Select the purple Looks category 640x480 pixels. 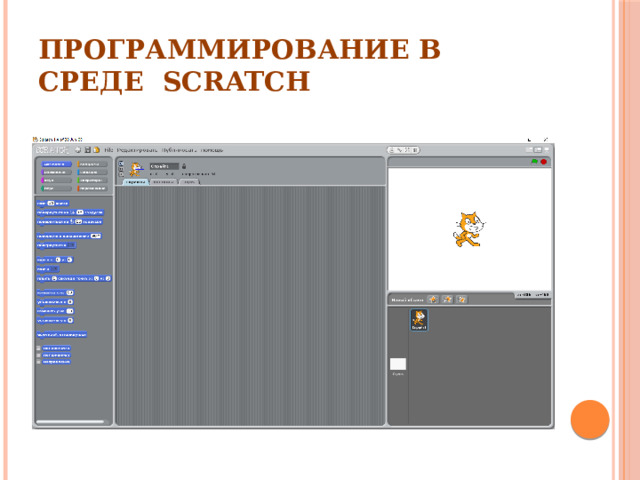click(x=56, y=172)
